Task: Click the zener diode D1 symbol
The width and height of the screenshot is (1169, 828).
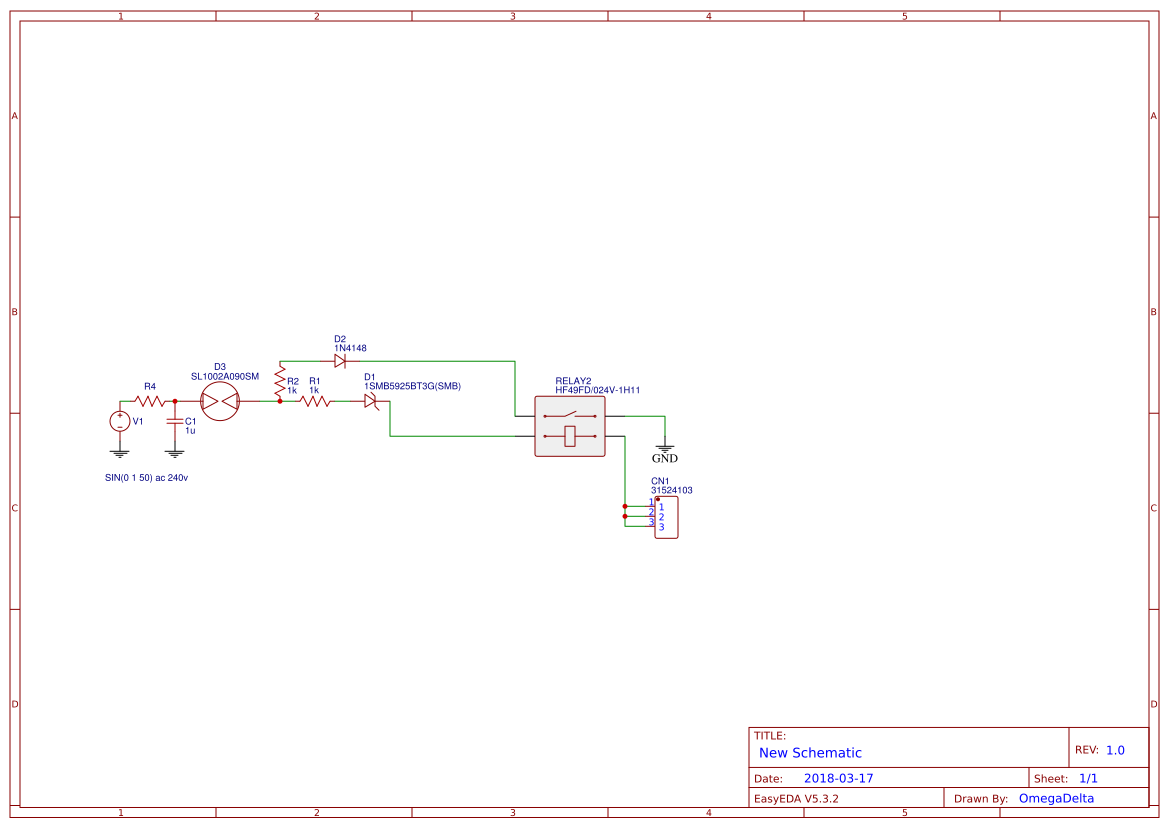Action: (371, 399)
